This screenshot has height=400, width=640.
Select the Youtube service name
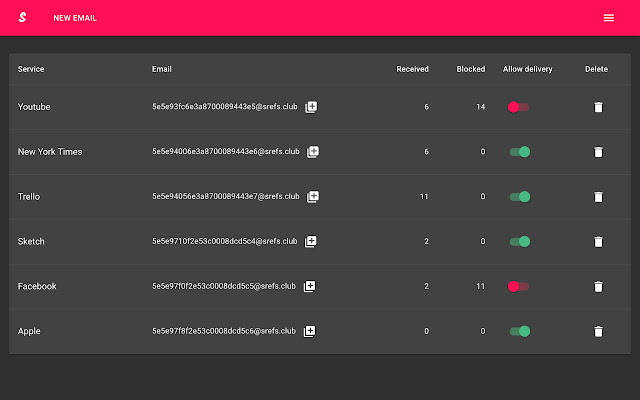pos(34,107)
